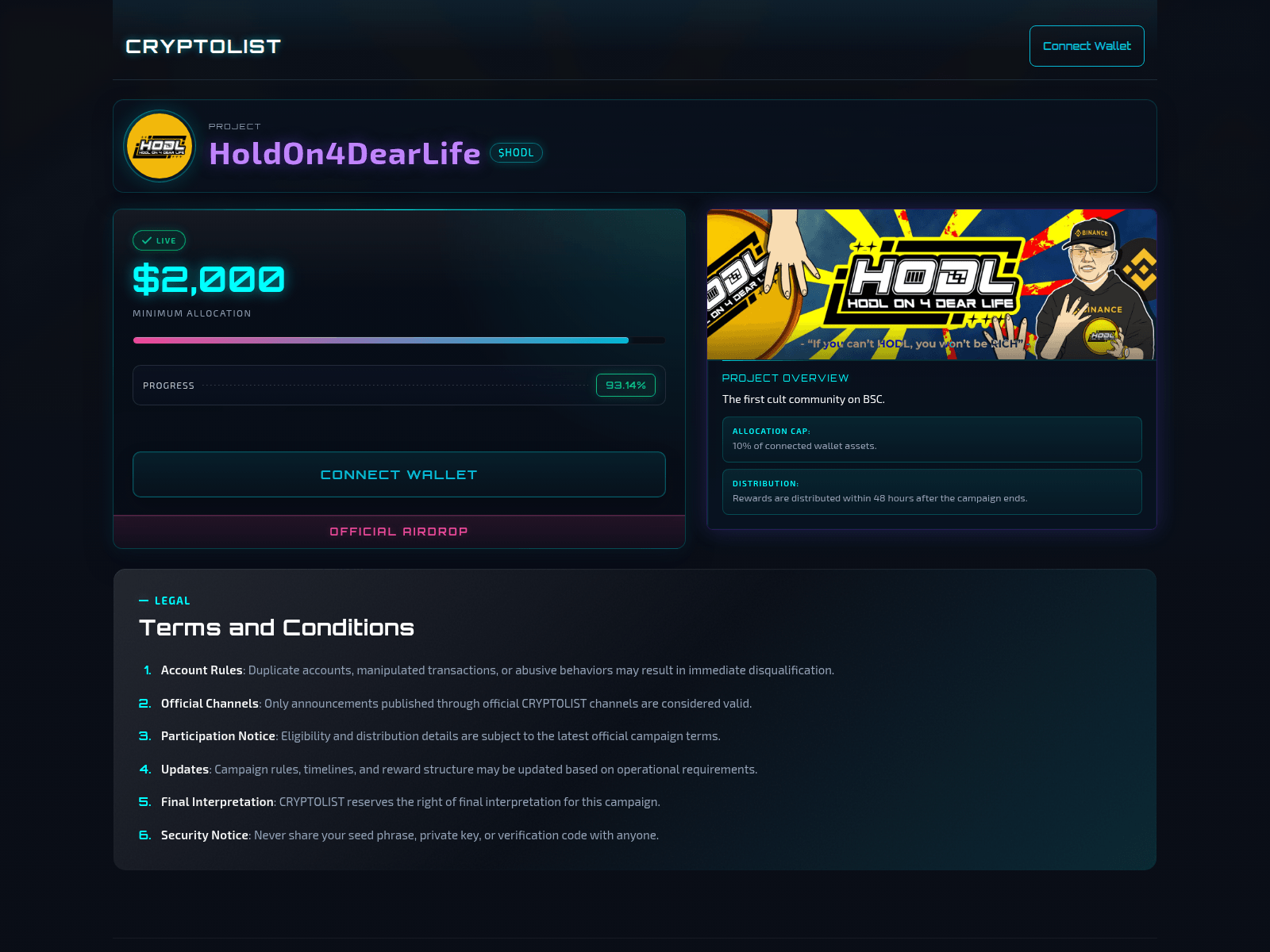Click the checkmark icon in LIVE badge
The height and width of the screenshot is (952, 1270).
point(147,240)
